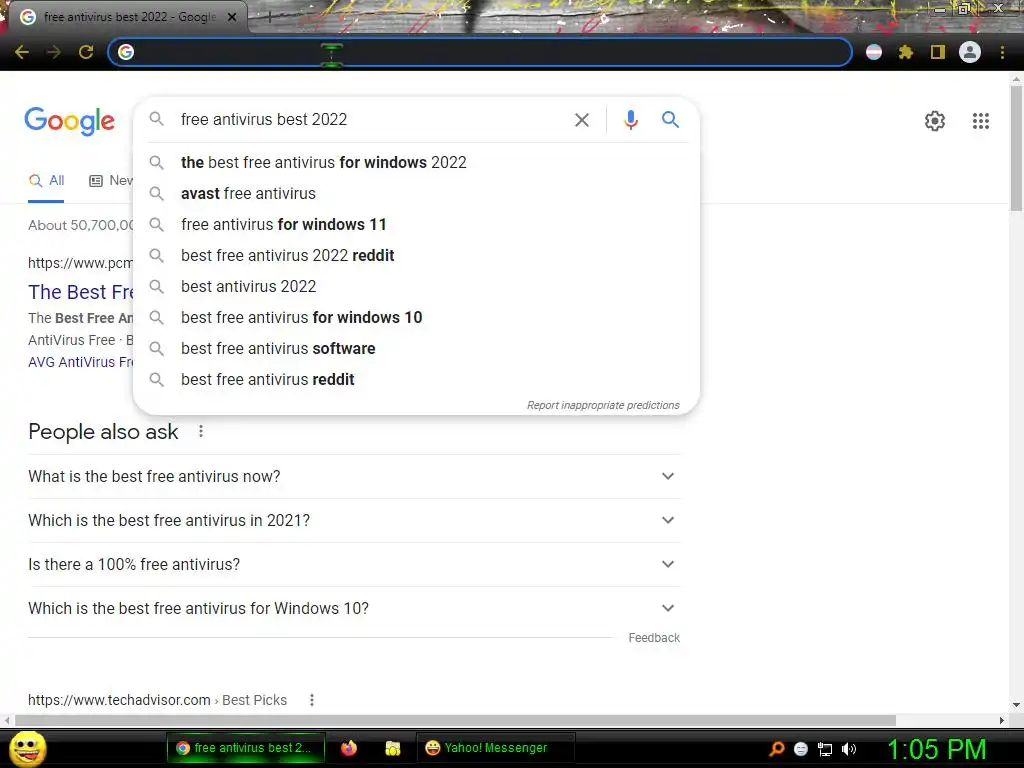Image resolution: width=1024 pixels, height=768 pixels.
Task: Open People also ask three-dot options
Action: tap(200, 431)
